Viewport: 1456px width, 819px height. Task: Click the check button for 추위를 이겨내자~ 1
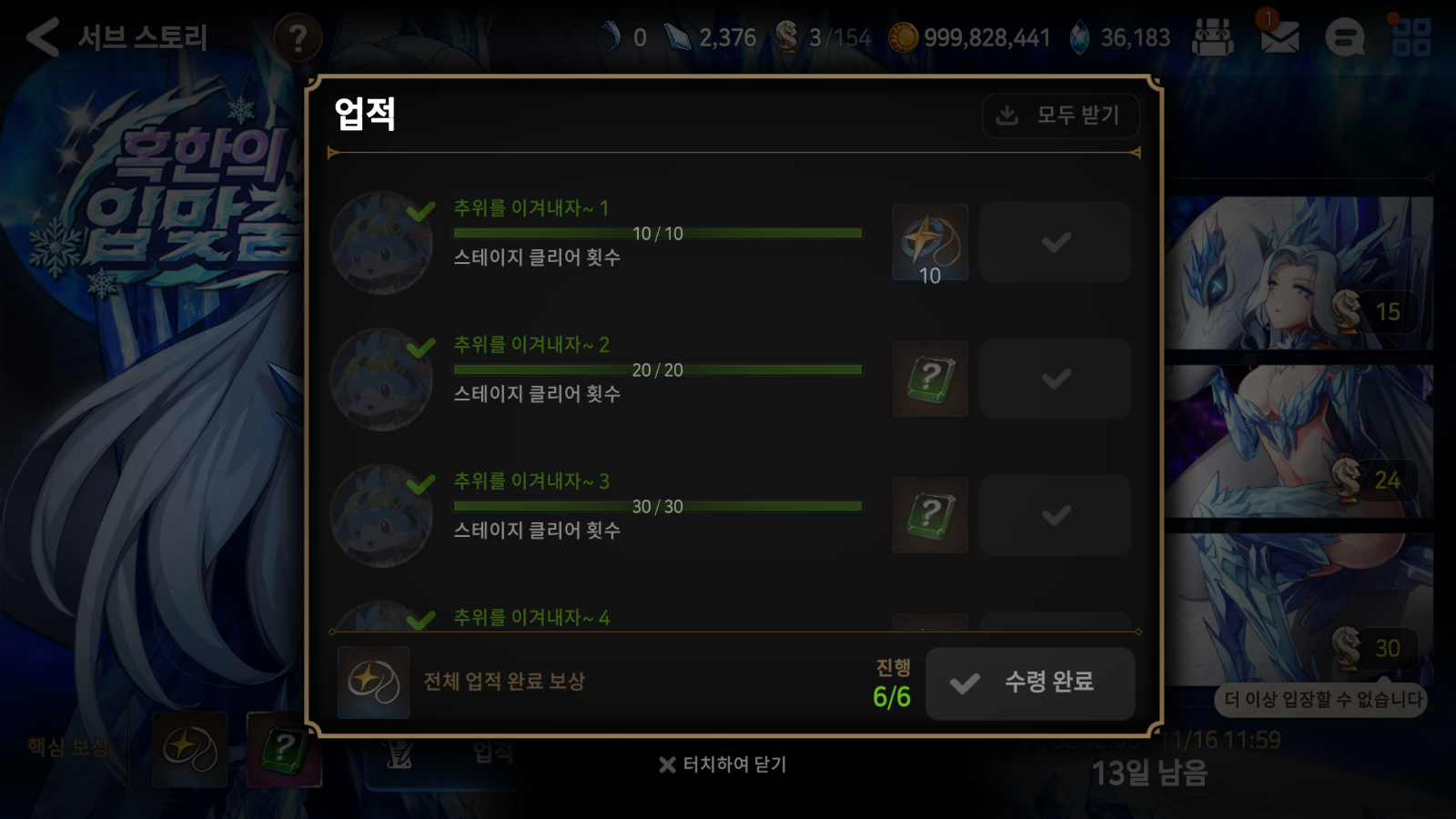(x=1056, y=242)
